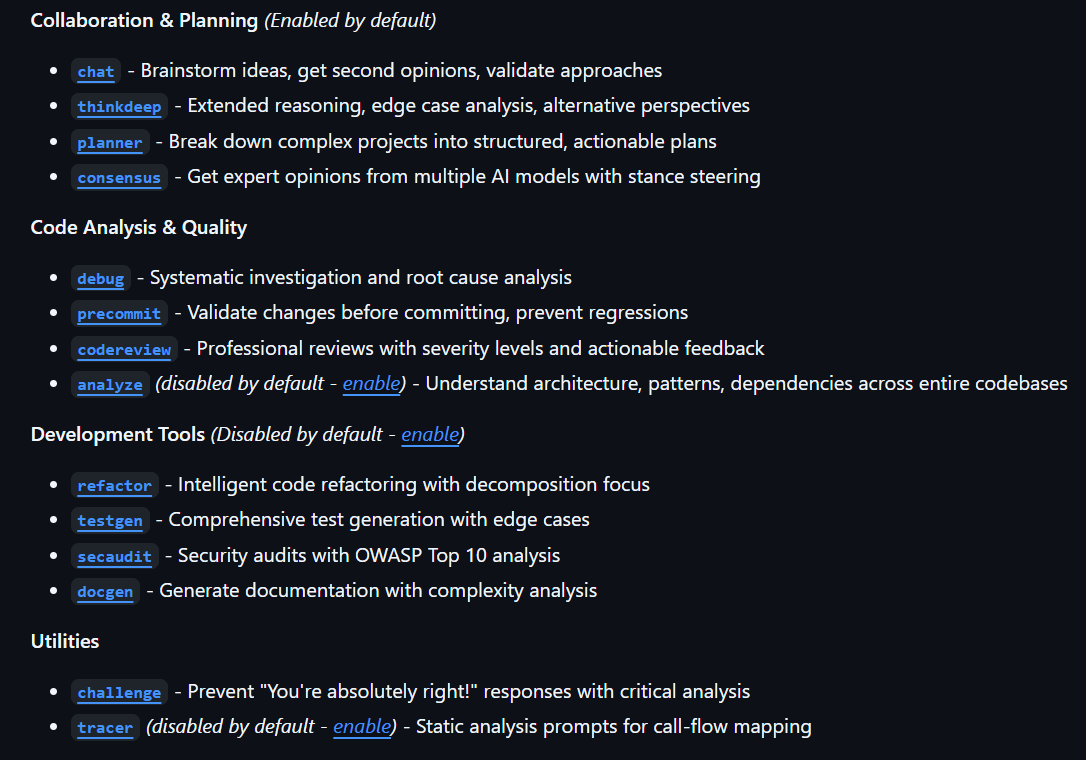Open the chat tool link

96,72
